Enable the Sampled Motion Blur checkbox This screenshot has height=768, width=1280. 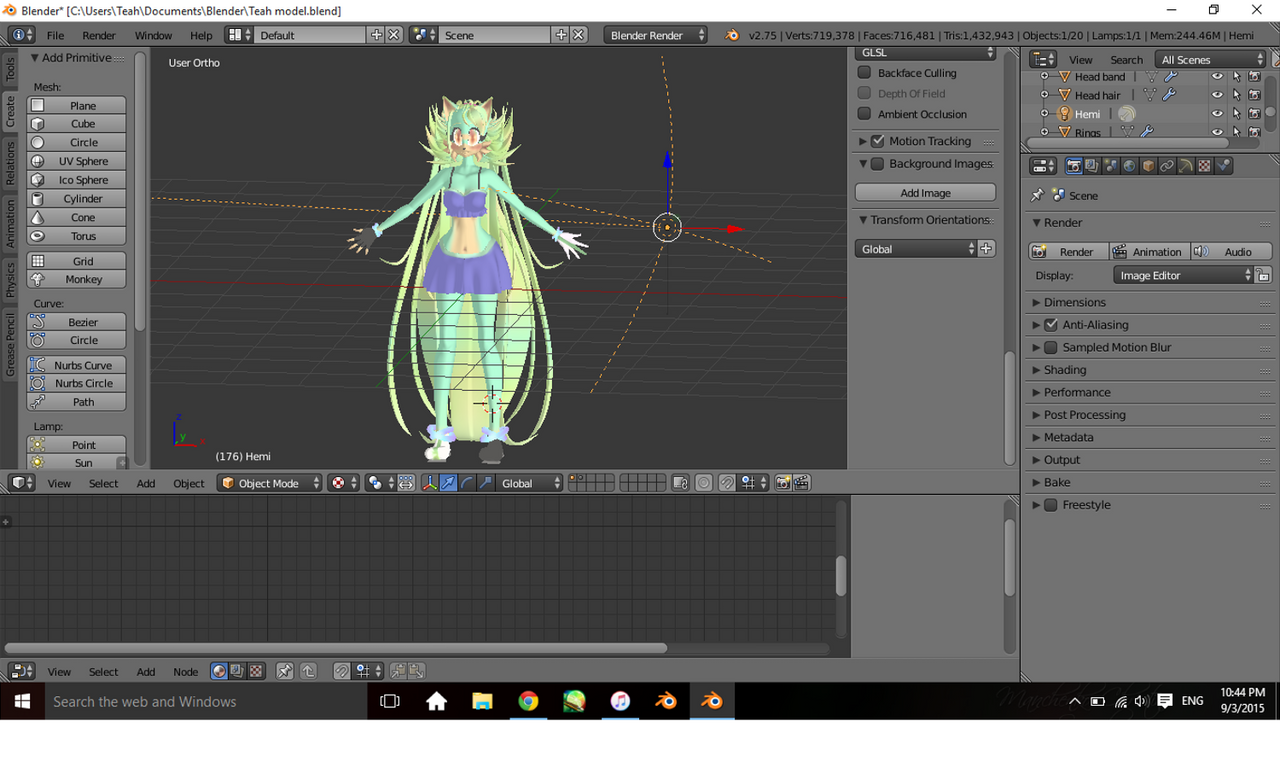[1051, 347]
